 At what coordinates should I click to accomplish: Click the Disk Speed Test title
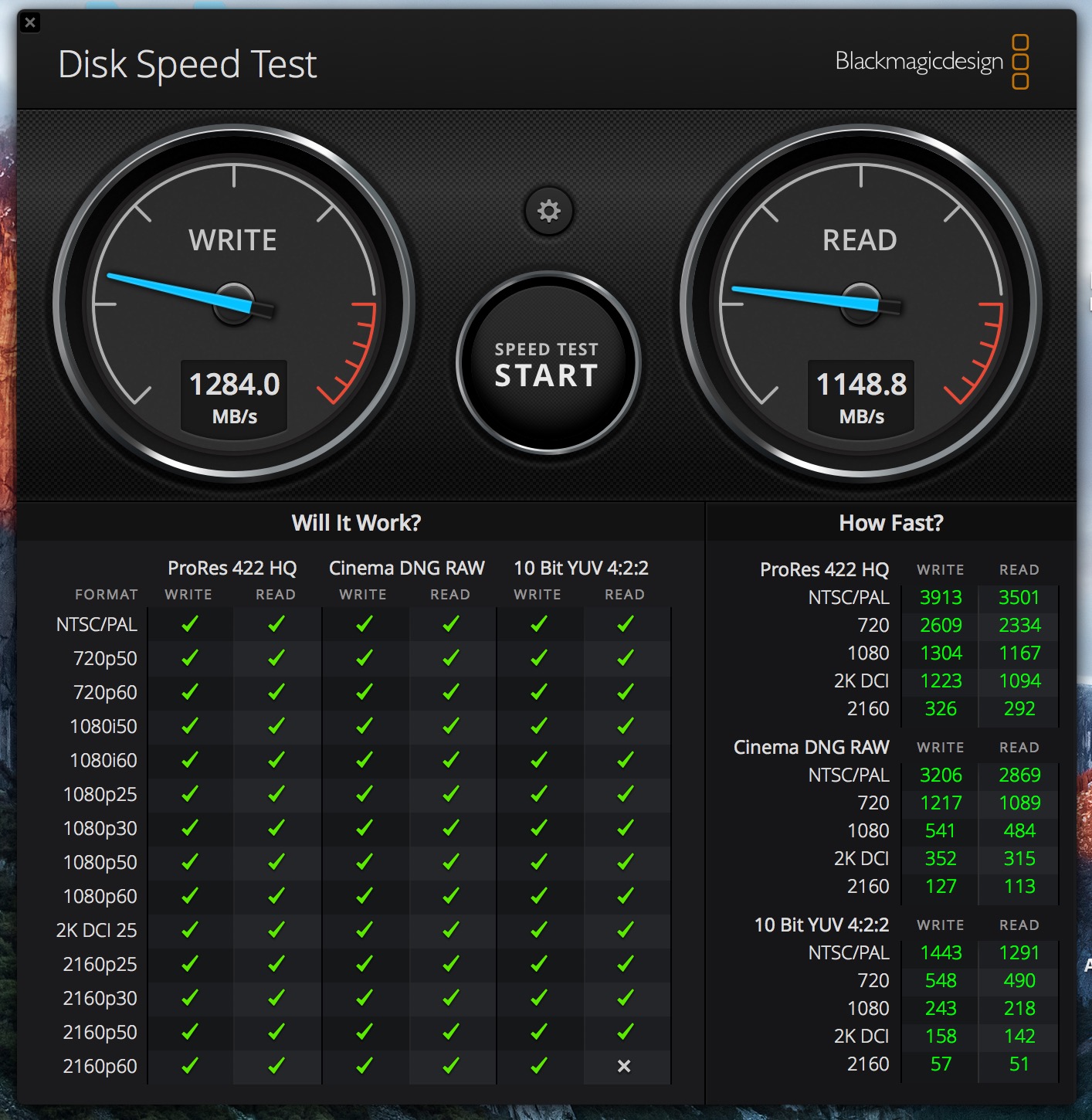pyautogui.click(x=188, y=64)
